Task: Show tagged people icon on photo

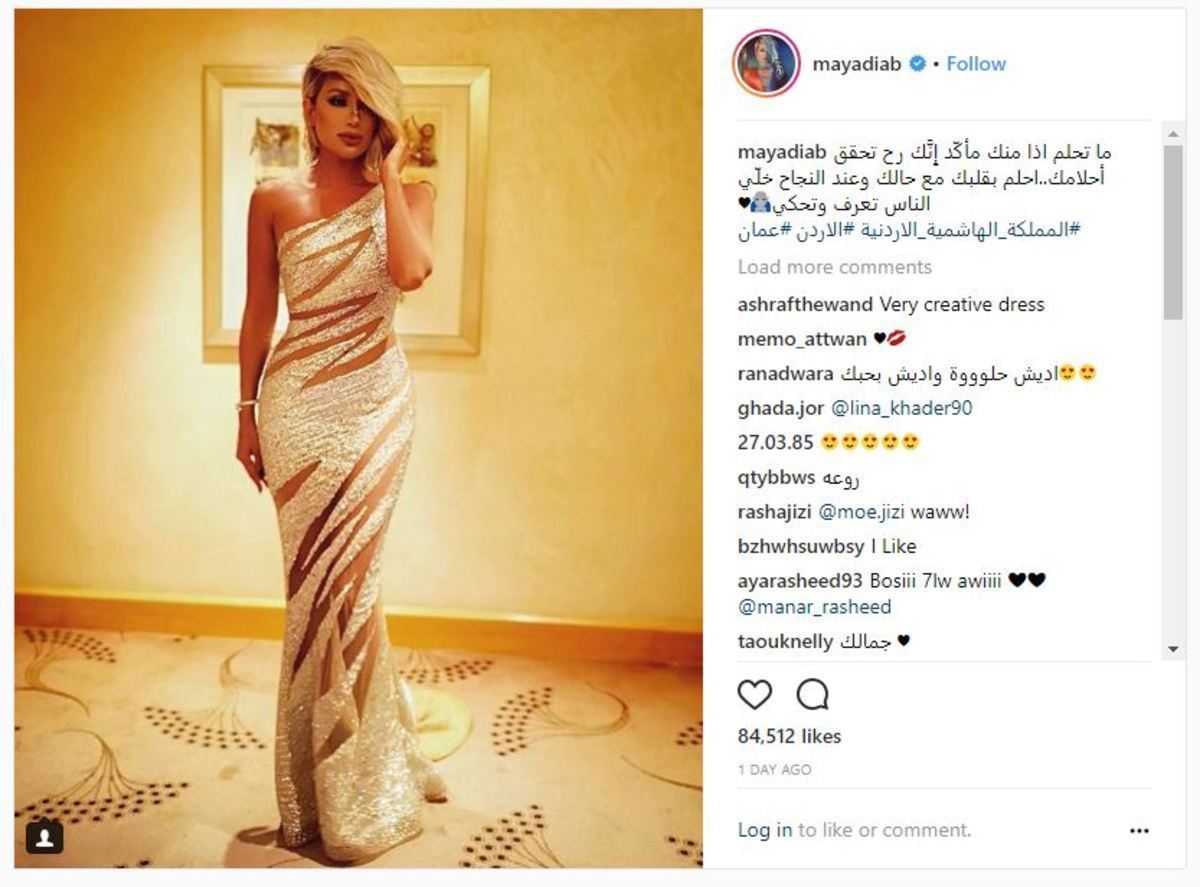Action: (44, 837)
